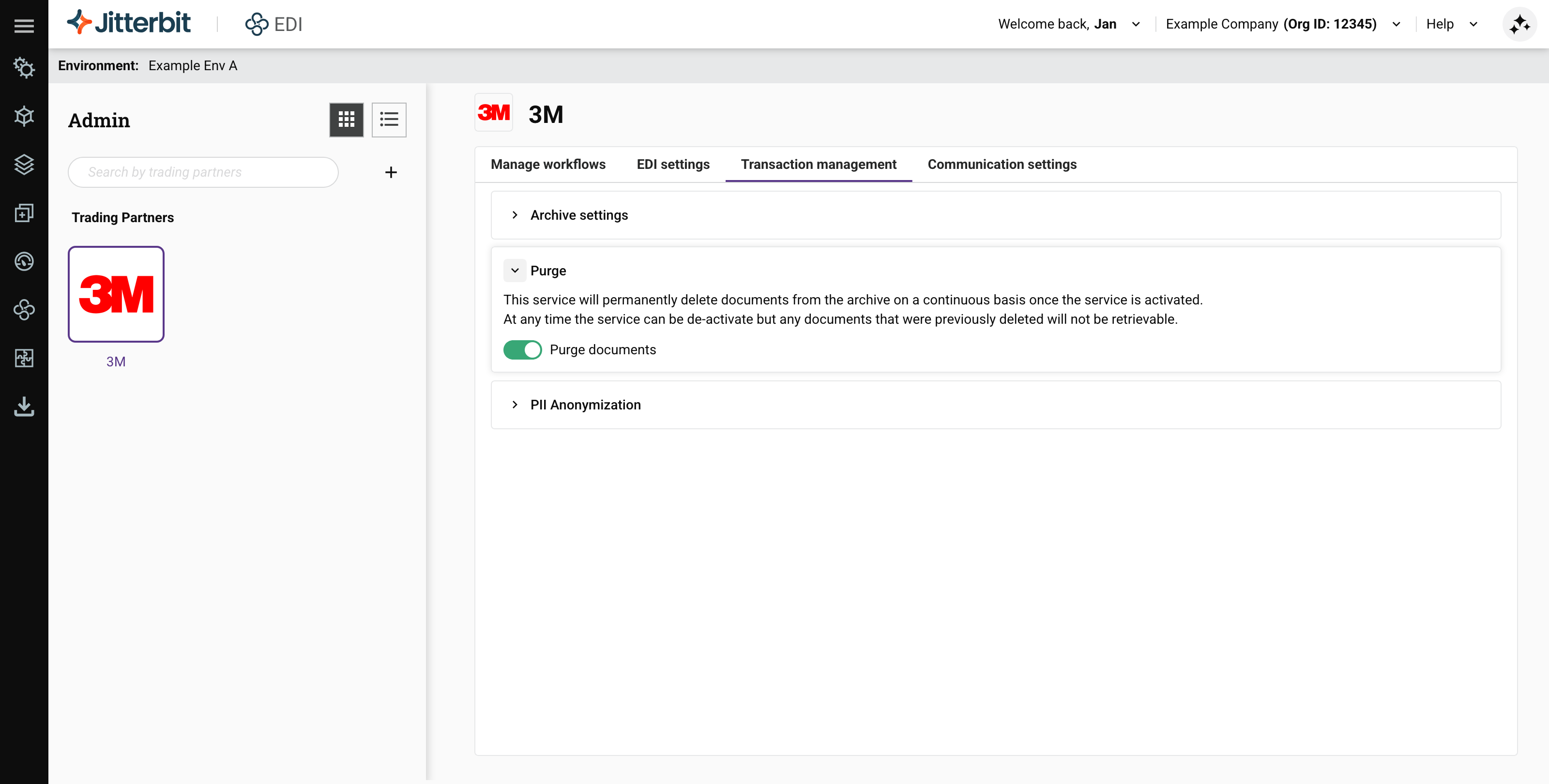Open the EDI clover icon in sidebar
Image resolution: width=1549 pixels, height=784 pixels.
pyautogui.click(x=24, y=310)
